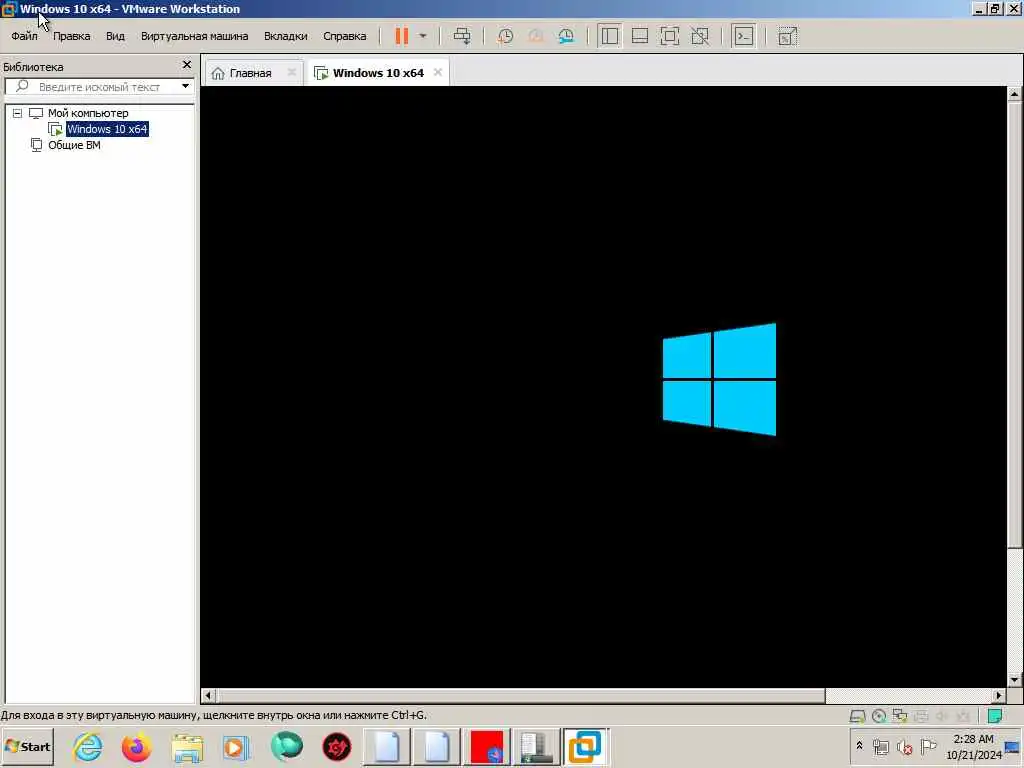Open the red-black round app on taskbar
The image size is (1024, 768).
tap(337, 746)
